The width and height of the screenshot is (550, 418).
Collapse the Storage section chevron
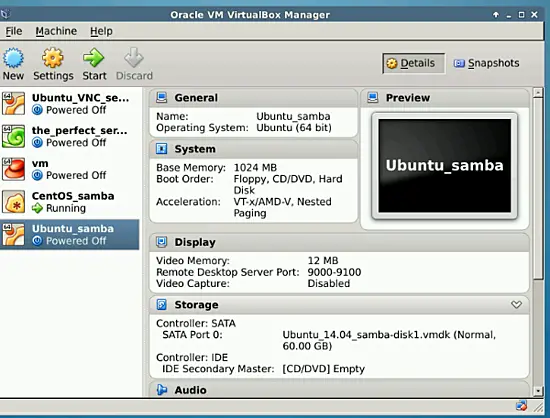click(x=516, y=304)
